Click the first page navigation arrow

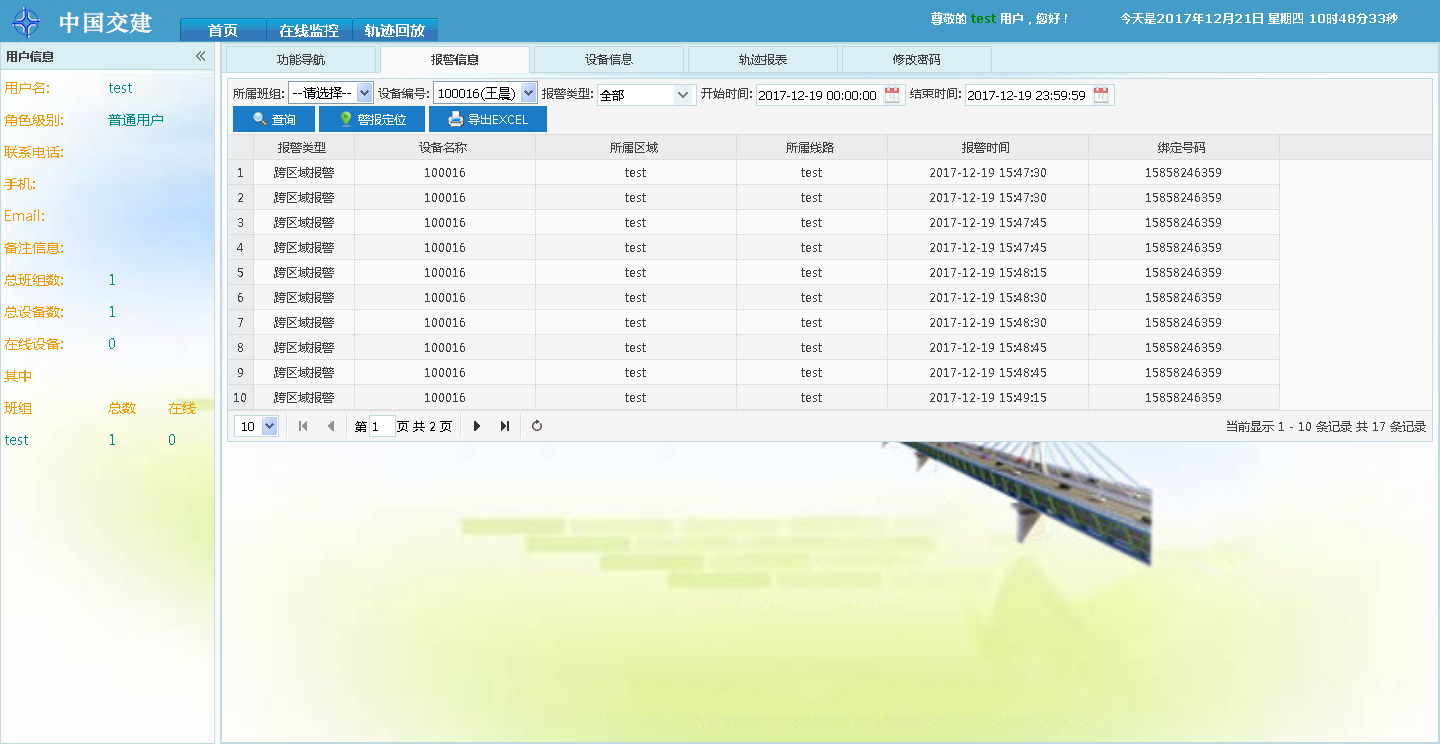click(x=303, y=426)
